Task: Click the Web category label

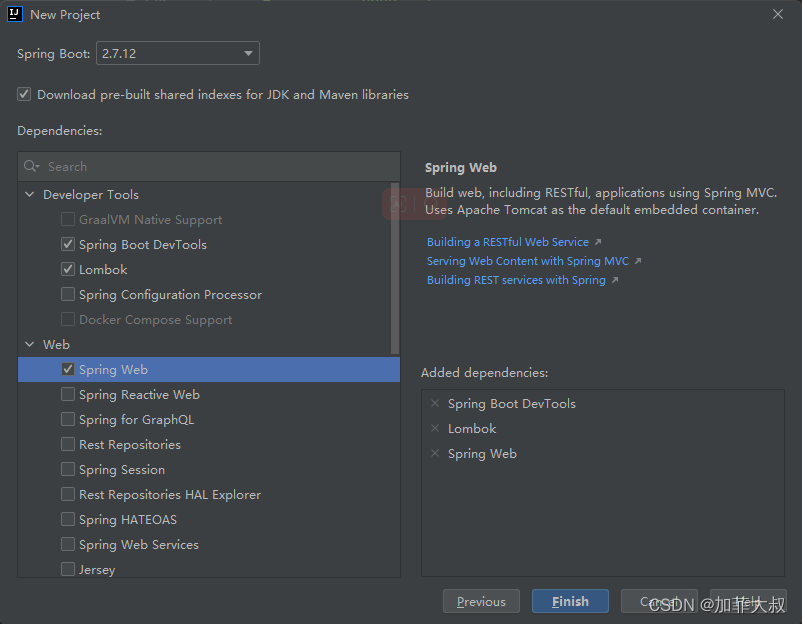Action: pyautogui.click(x=56, y=345)
